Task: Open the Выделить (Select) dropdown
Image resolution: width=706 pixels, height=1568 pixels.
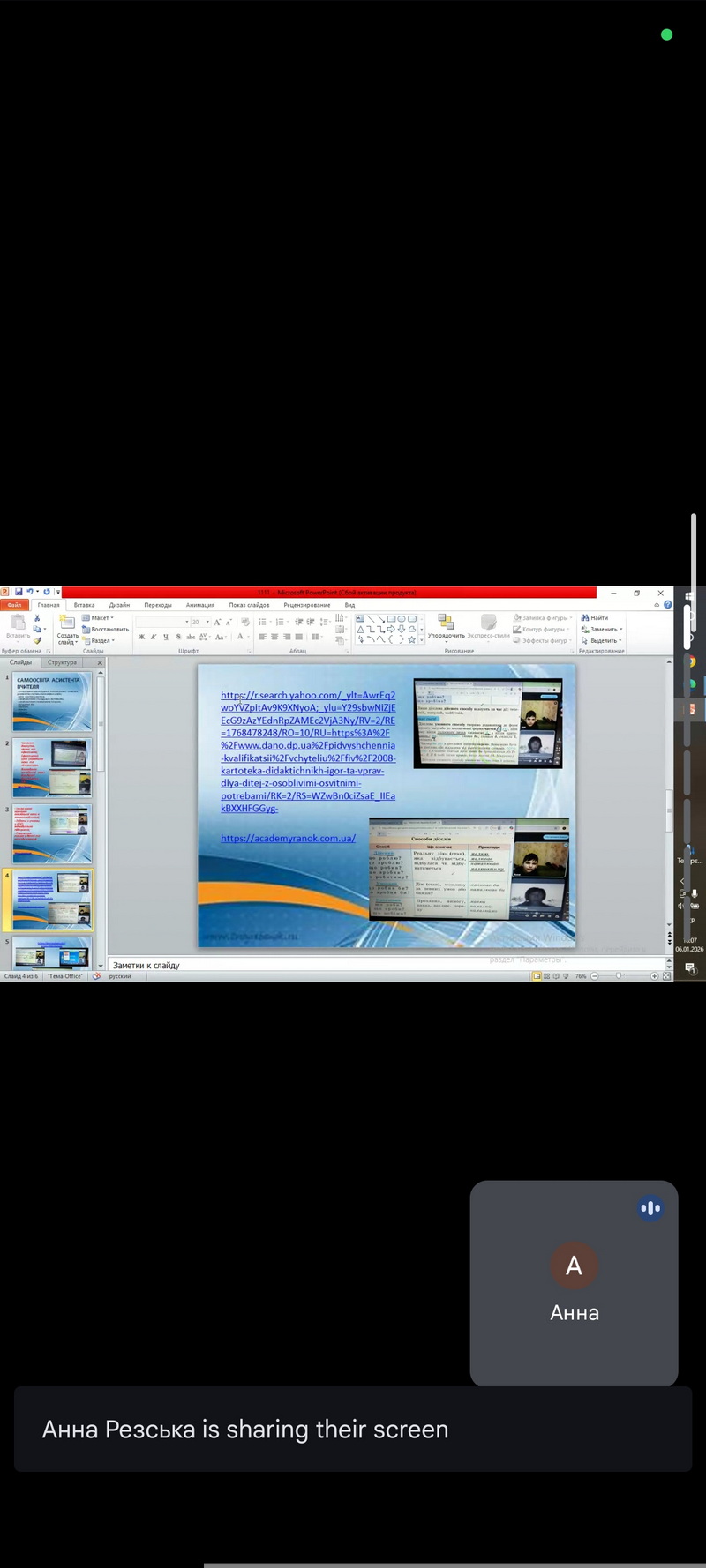Action: point(603,640)
